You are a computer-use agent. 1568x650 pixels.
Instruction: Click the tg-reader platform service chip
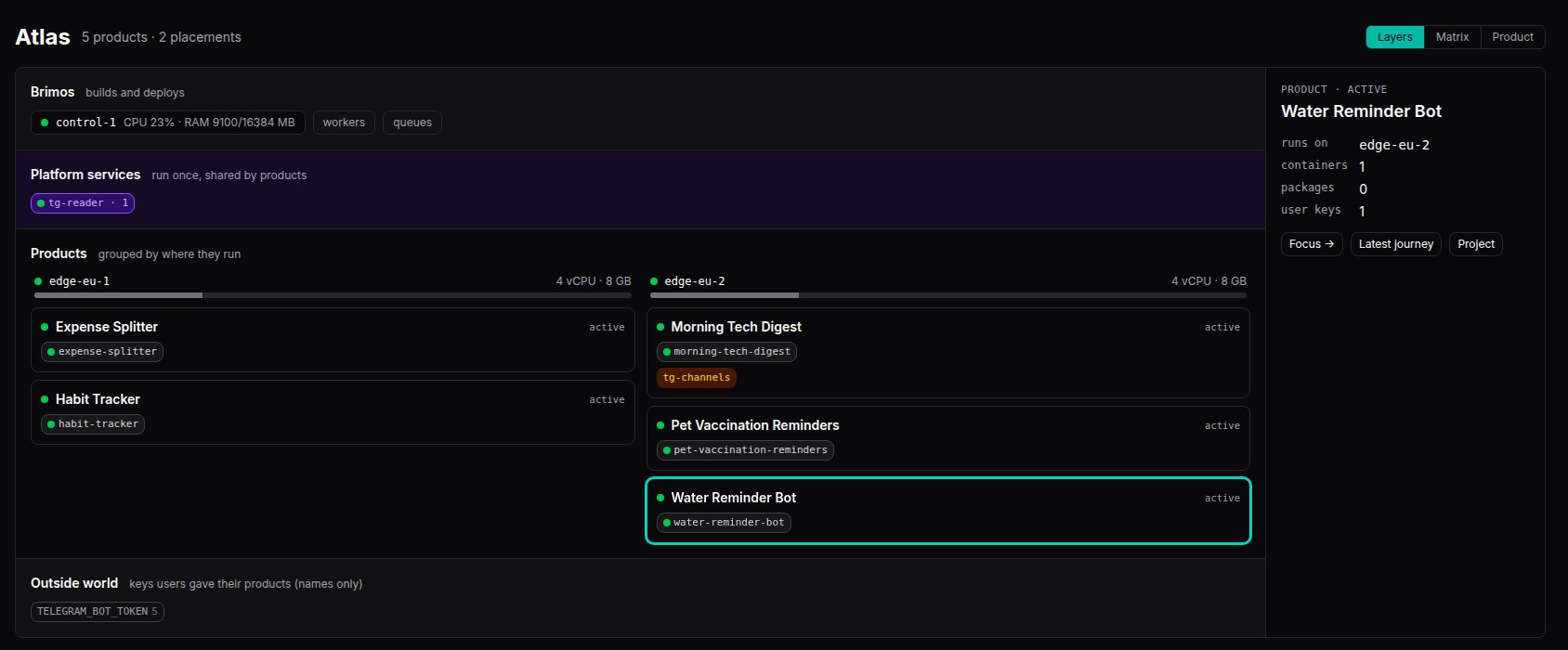coord(83,202)
